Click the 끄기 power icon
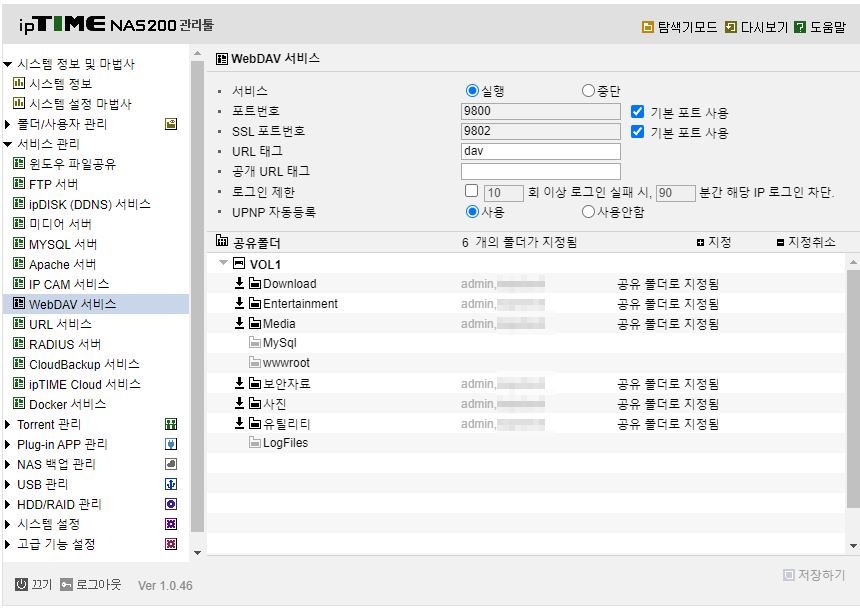860x615 pixels. click(x=21, y=585)
